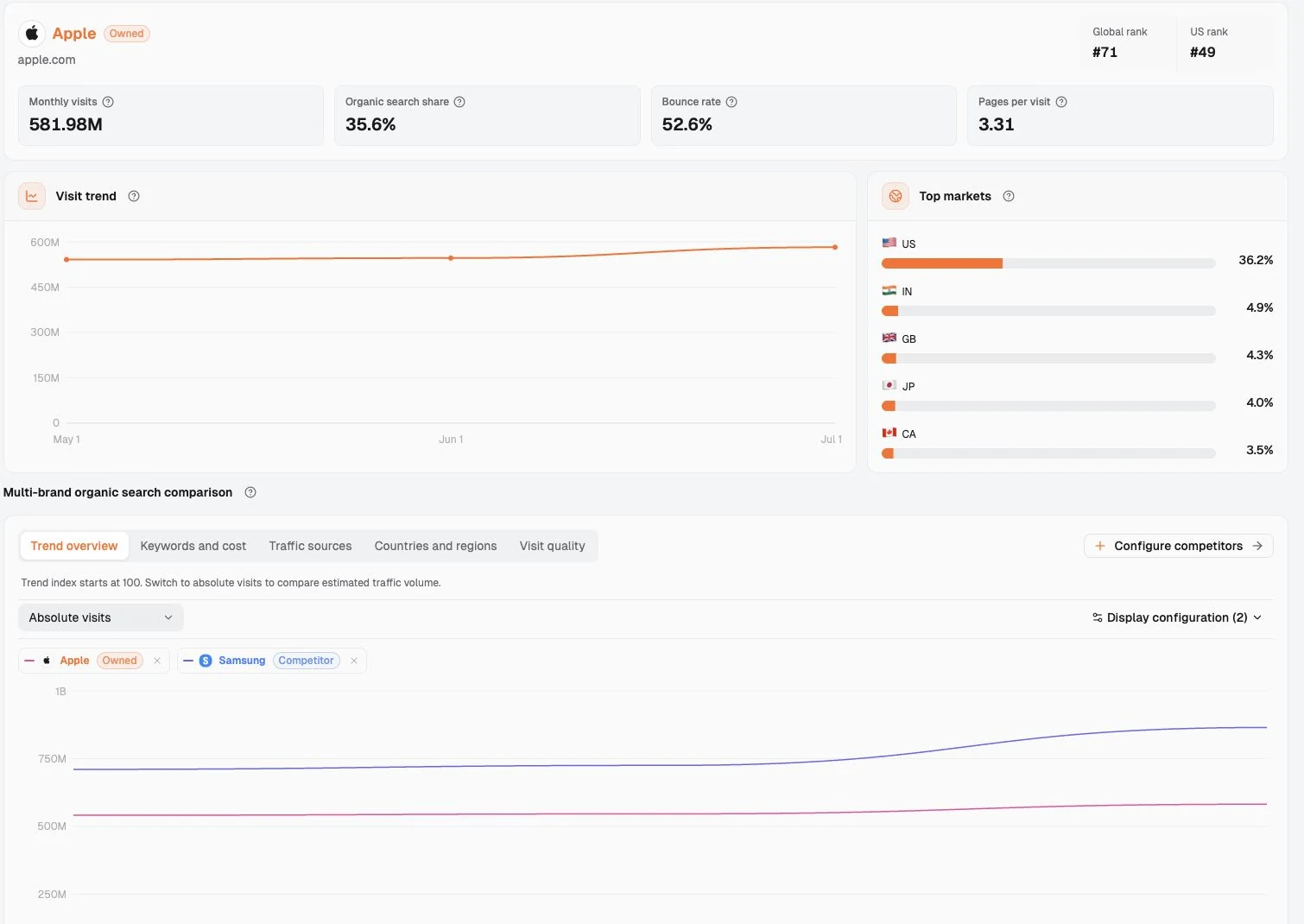Click the GB flag icon
This screenshot has height=924, width=1304.
click(x=889, y=338)
